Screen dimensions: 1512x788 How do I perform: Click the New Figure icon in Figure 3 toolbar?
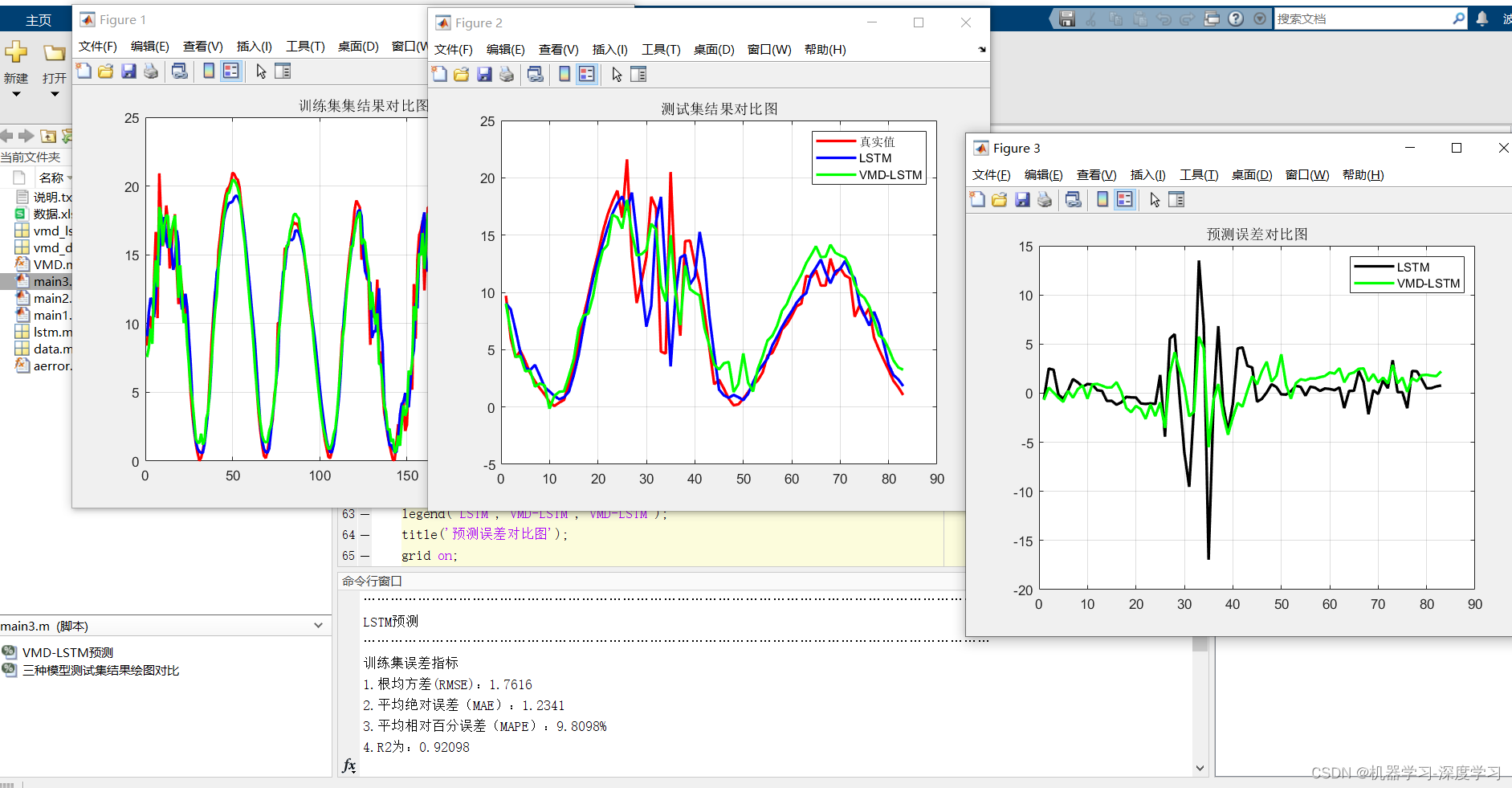coord(976,200)
